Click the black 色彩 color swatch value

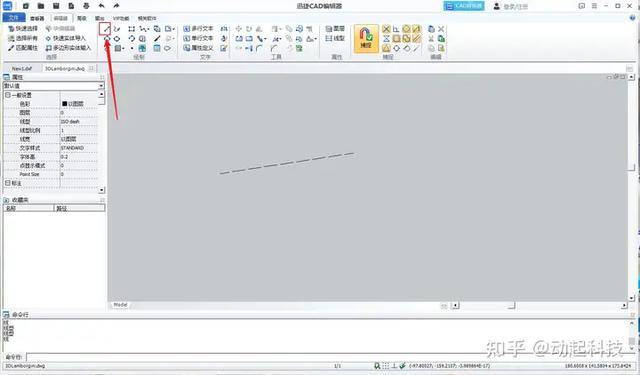pyautogui.click(x=64, y=104)
